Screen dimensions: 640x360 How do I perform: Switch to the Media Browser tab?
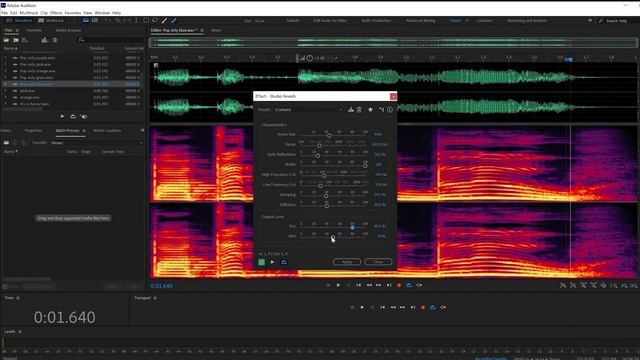pos(68,30)
